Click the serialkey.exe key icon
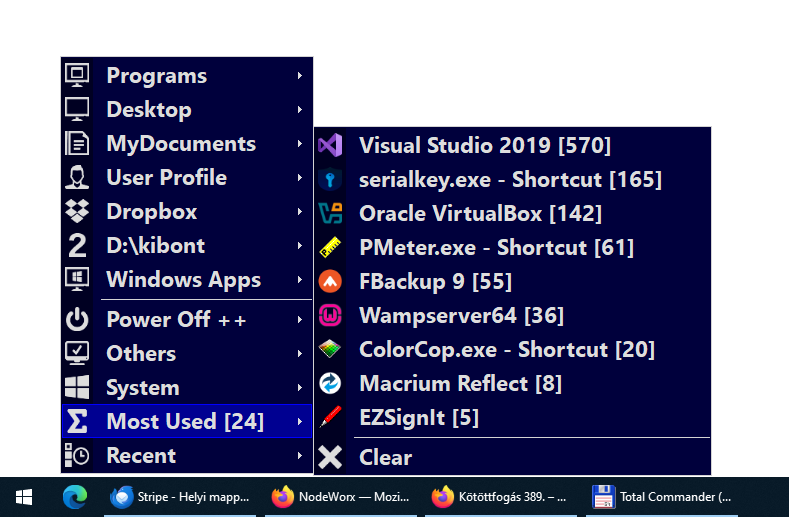Screen dimensions: 789x517 click(330, 180)
